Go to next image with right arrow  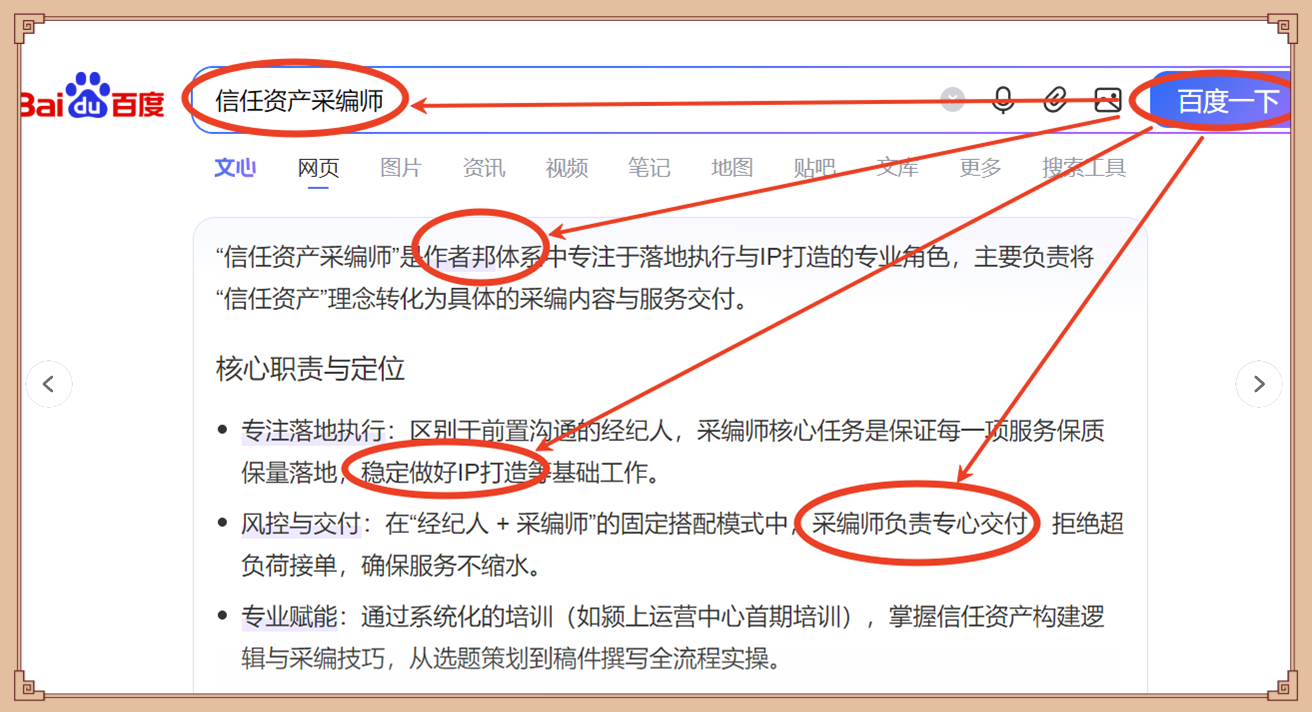(1259, 384)
